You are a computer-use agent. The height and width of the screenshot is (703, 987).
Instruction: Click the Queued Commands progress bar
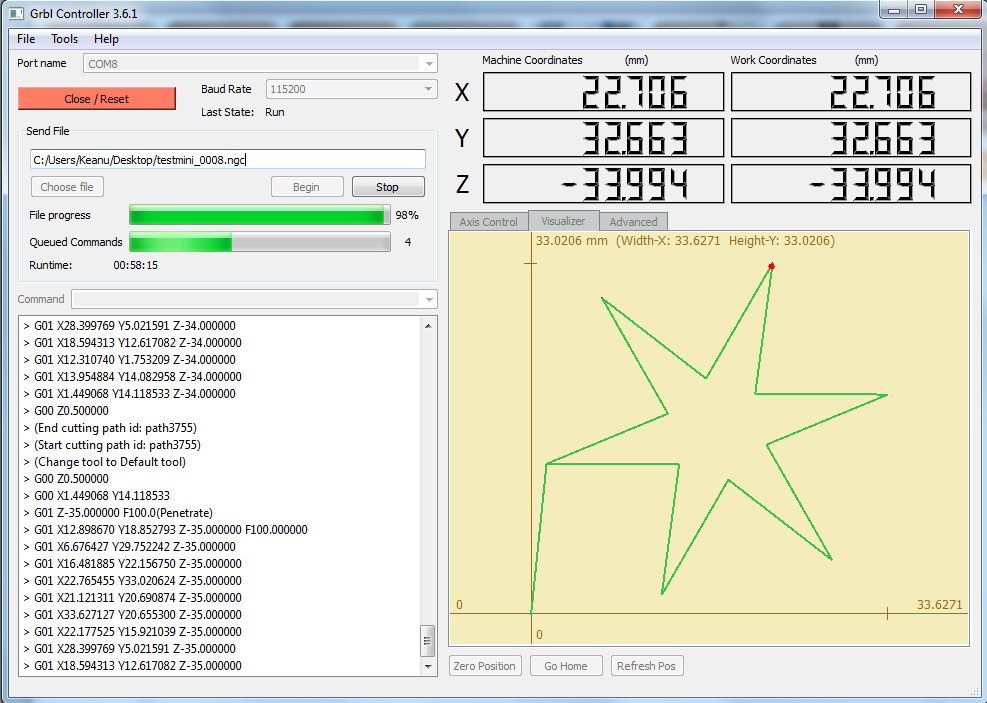click(259, 242)
